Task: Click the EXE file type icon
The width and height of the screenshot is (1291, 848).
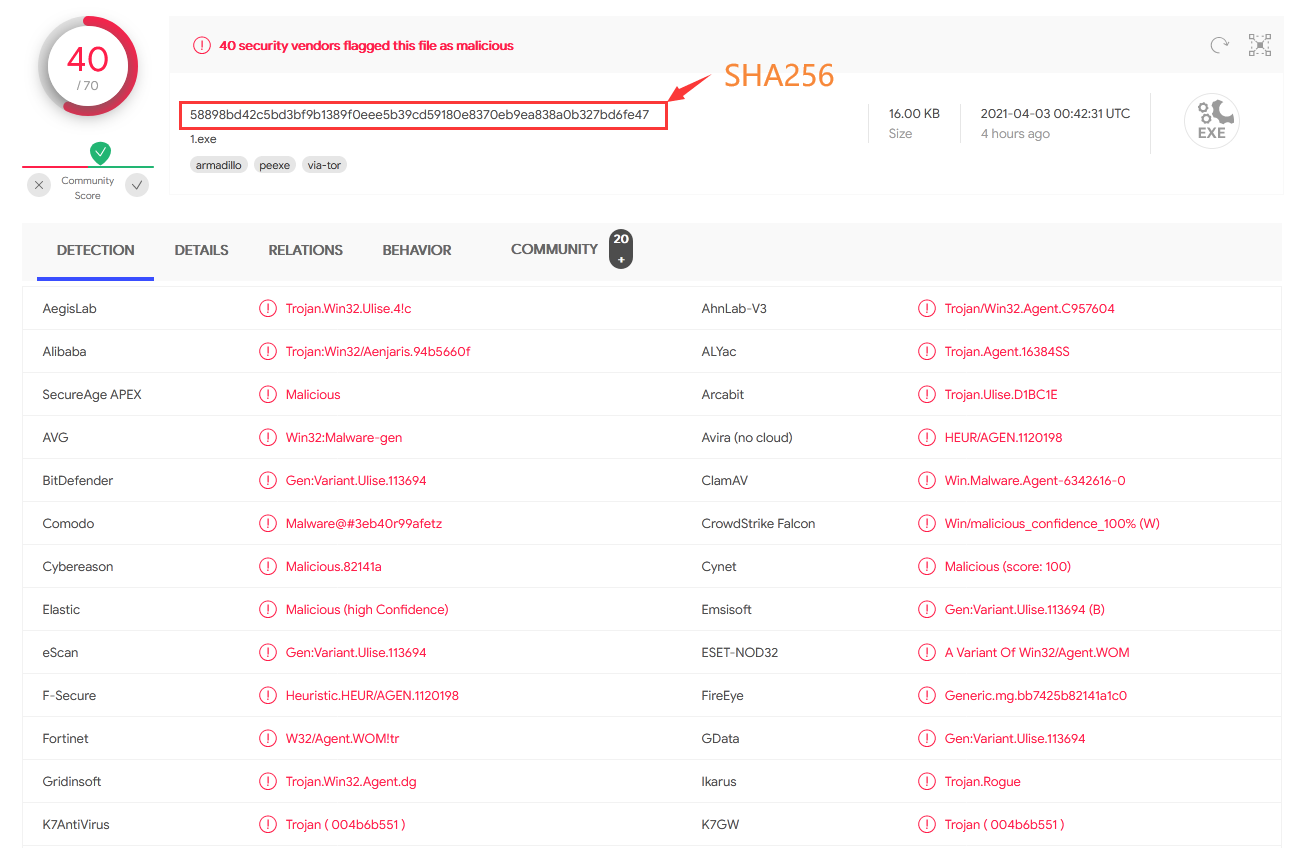Action: (1211, 122)
